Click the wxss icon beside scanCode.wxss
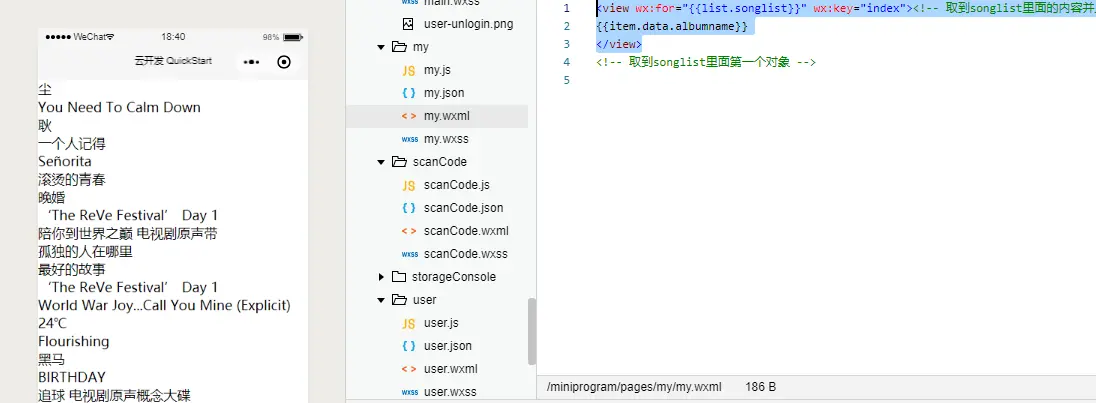 tap(410, 254)
